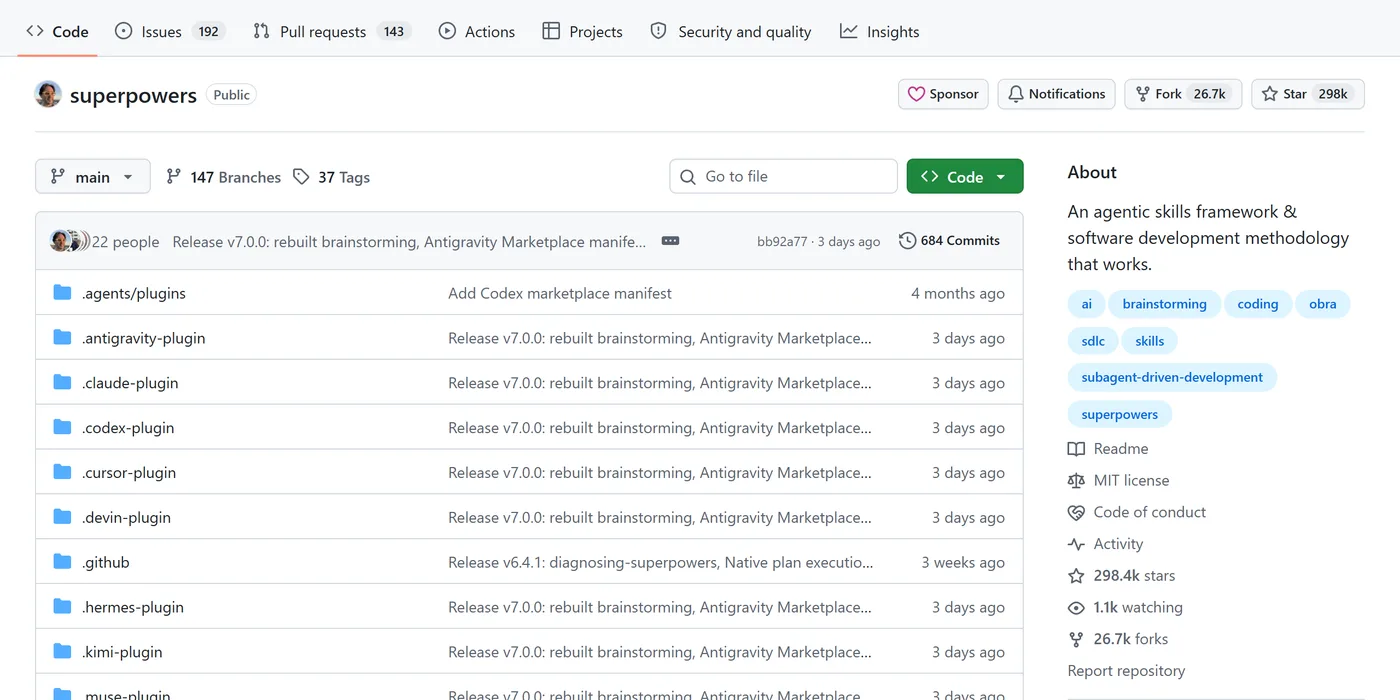
Task: Click the Sponsor button
Action: tap(943, 94)
